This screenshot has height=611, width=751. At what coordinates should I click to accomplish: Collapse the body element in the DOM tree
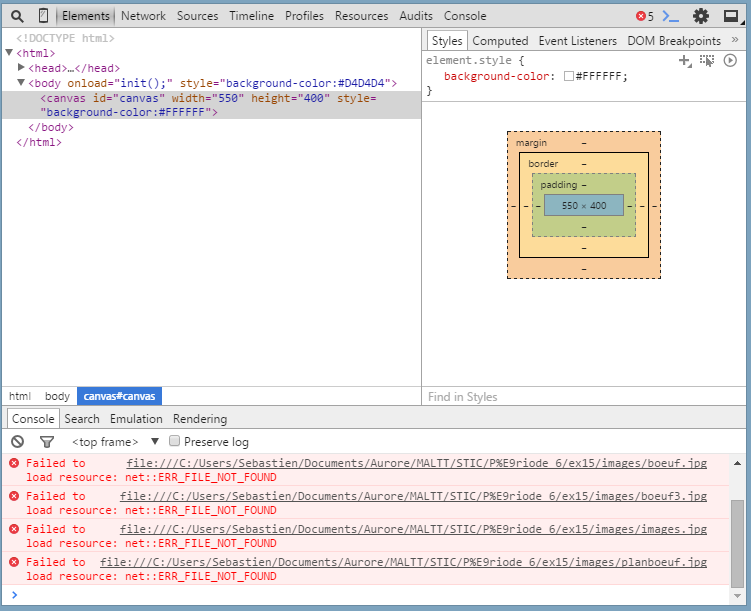pyautogui.click(x=22, y=83)
